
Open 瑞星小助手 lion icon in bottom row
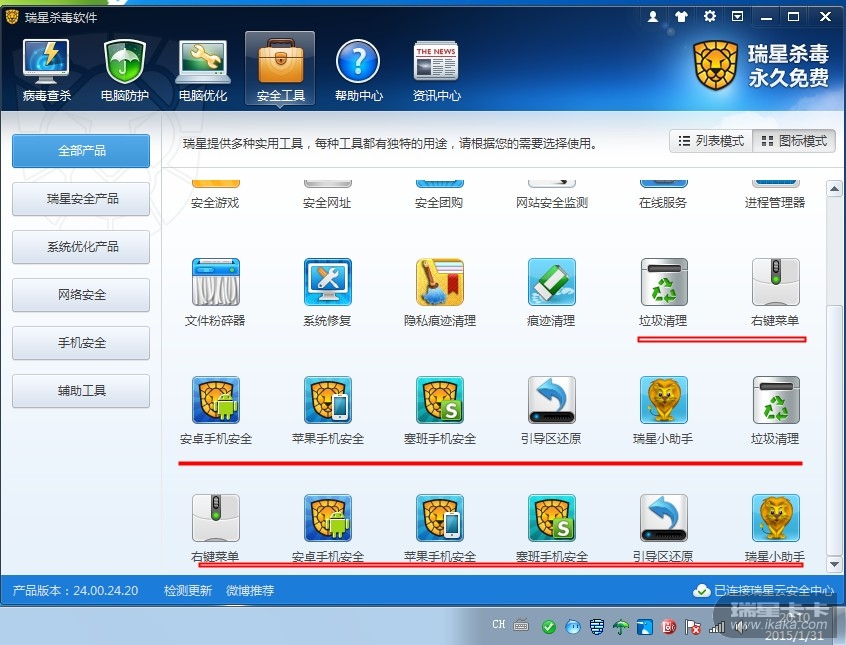775,518
